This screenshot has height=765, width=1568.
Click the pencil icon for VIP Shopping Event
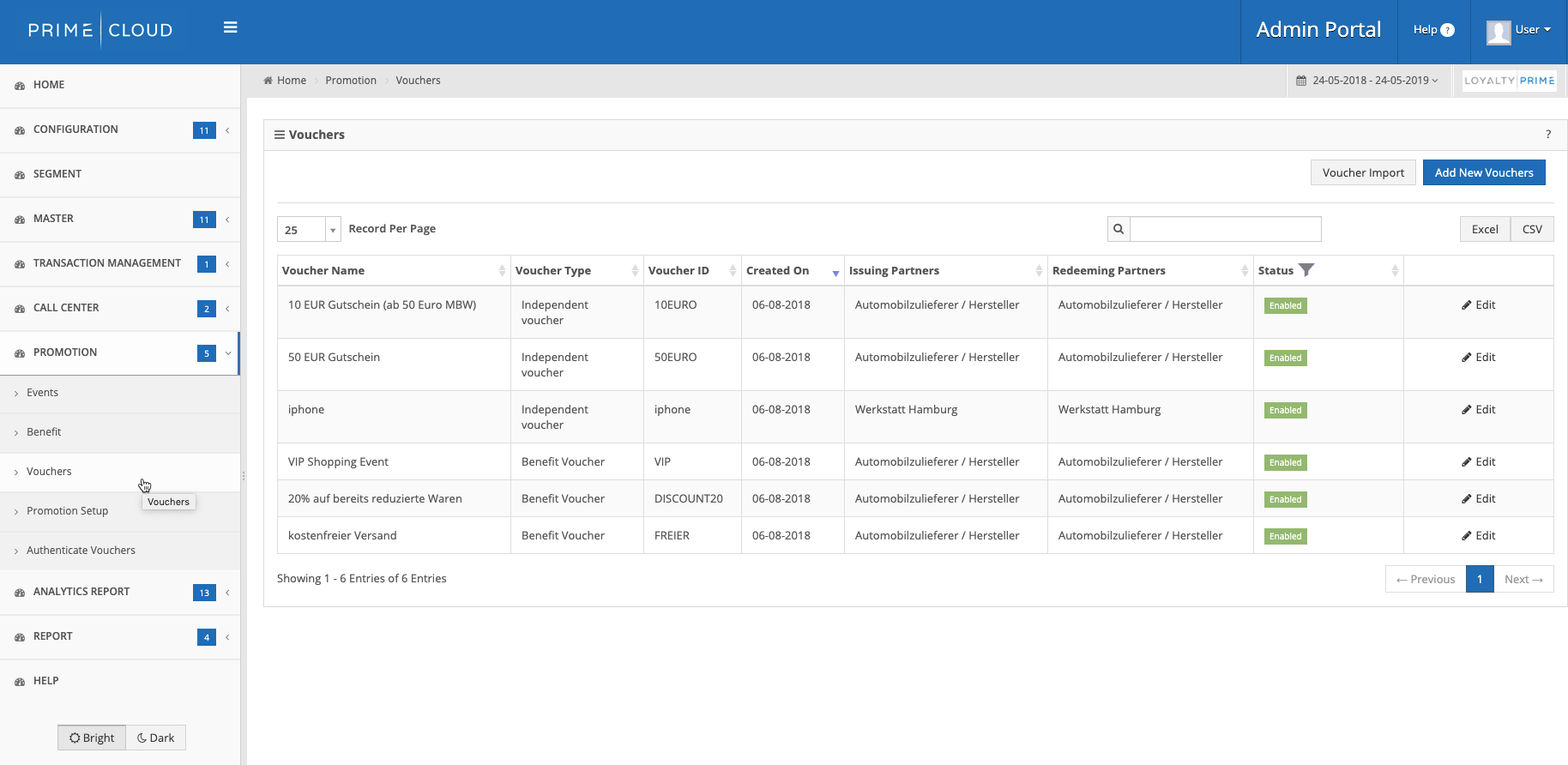point(1467,462)
